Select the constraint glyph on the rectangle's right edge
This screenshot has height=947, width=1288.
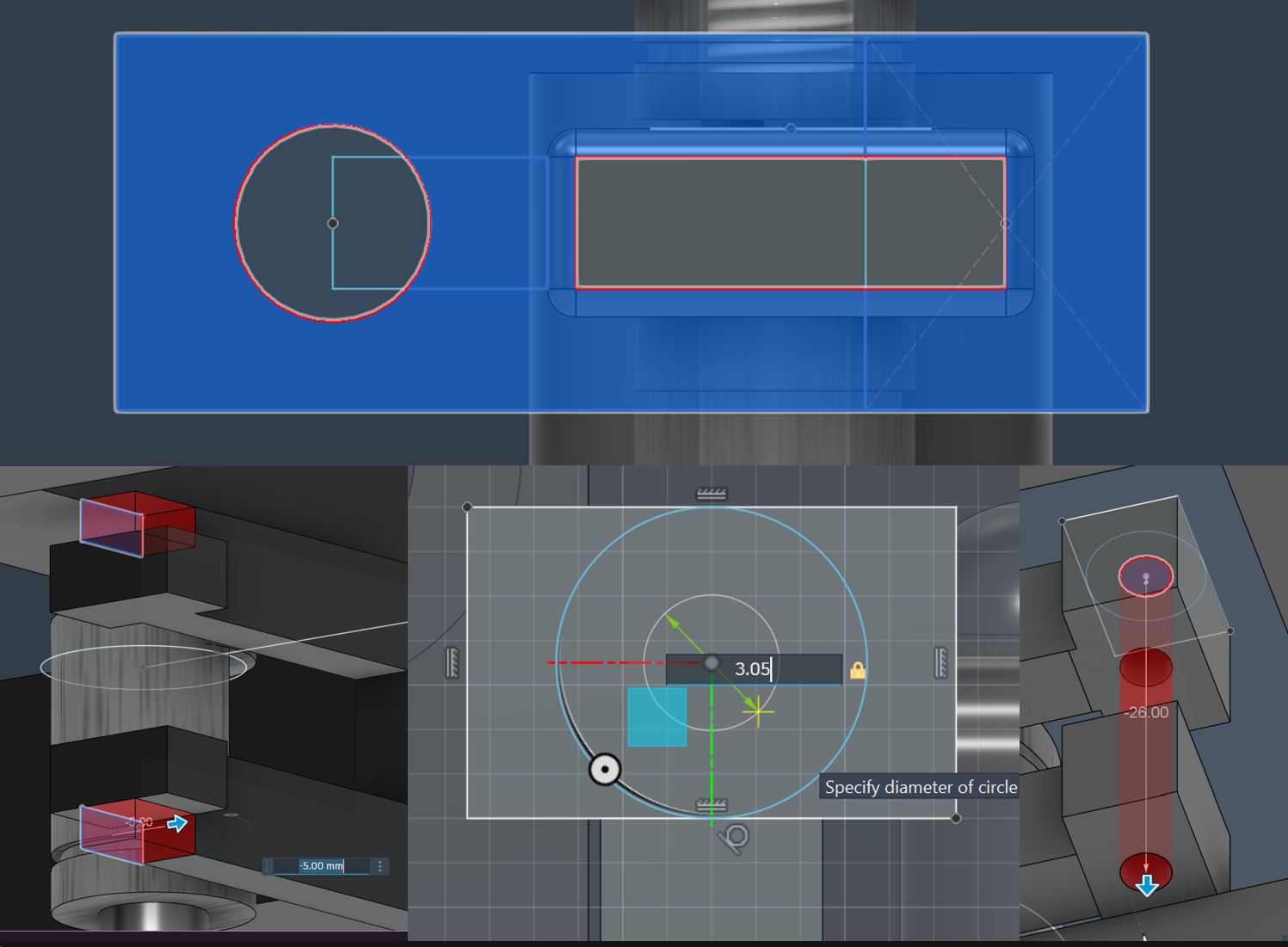click(940, 662)
